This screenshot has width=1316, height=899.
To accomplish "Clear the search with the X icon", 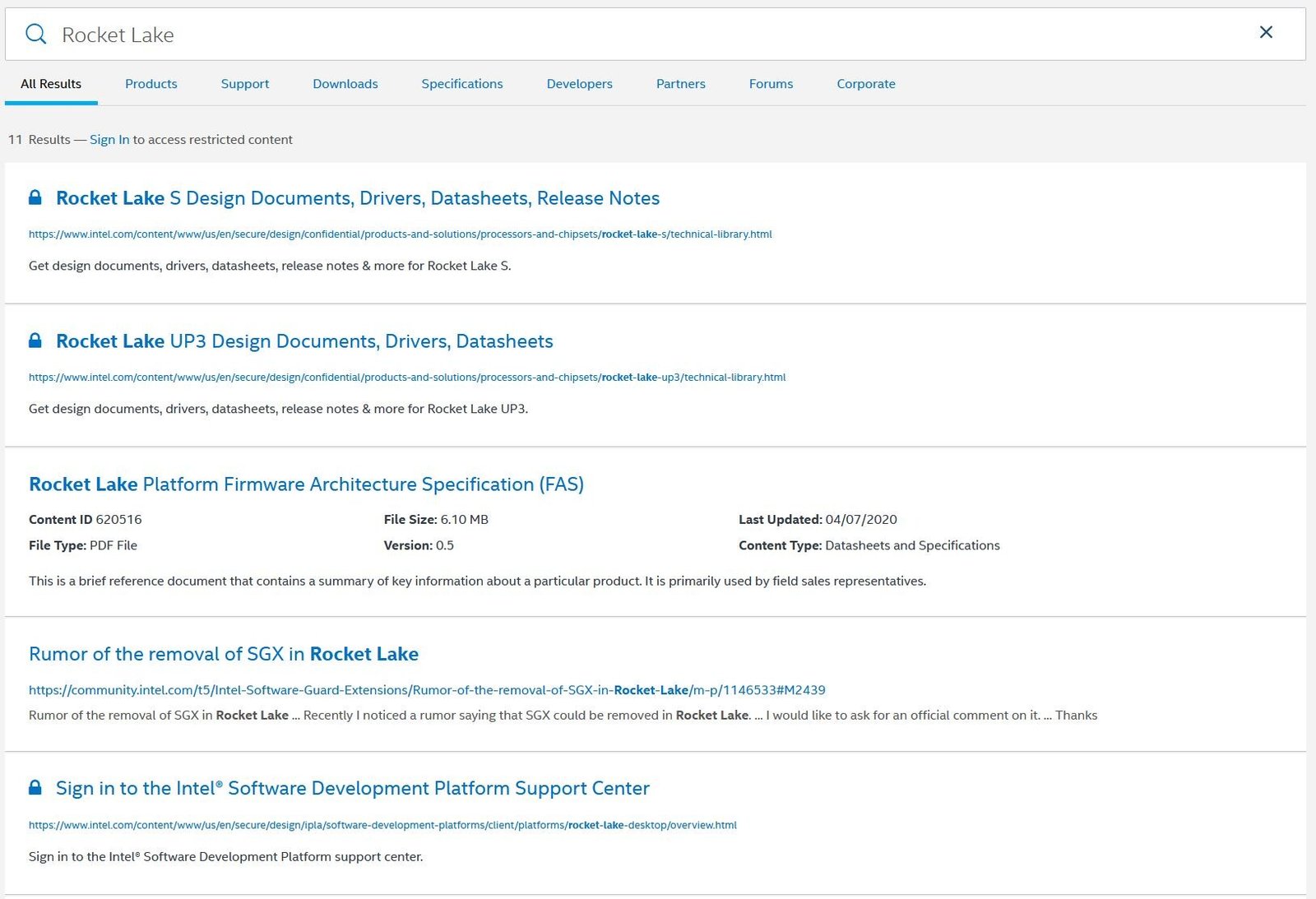I will (x=1266, y=32).
